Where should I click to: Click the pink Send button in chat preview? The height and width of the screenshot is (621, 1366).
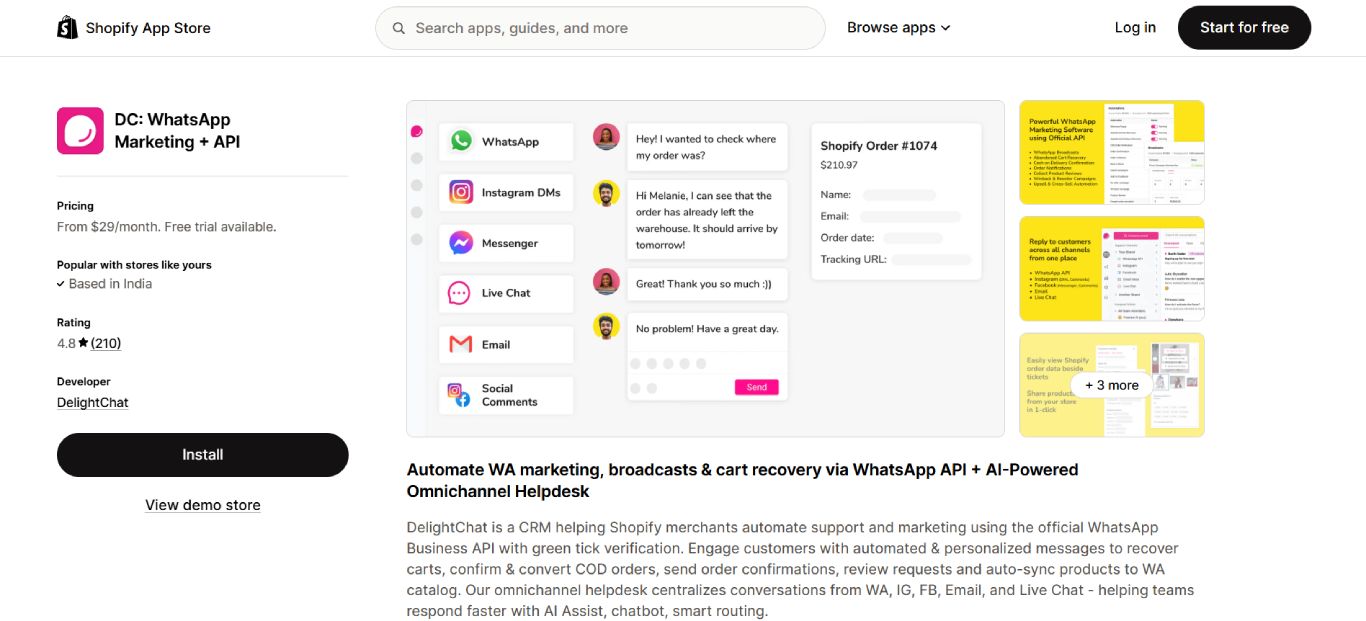[x=757, y=387]
